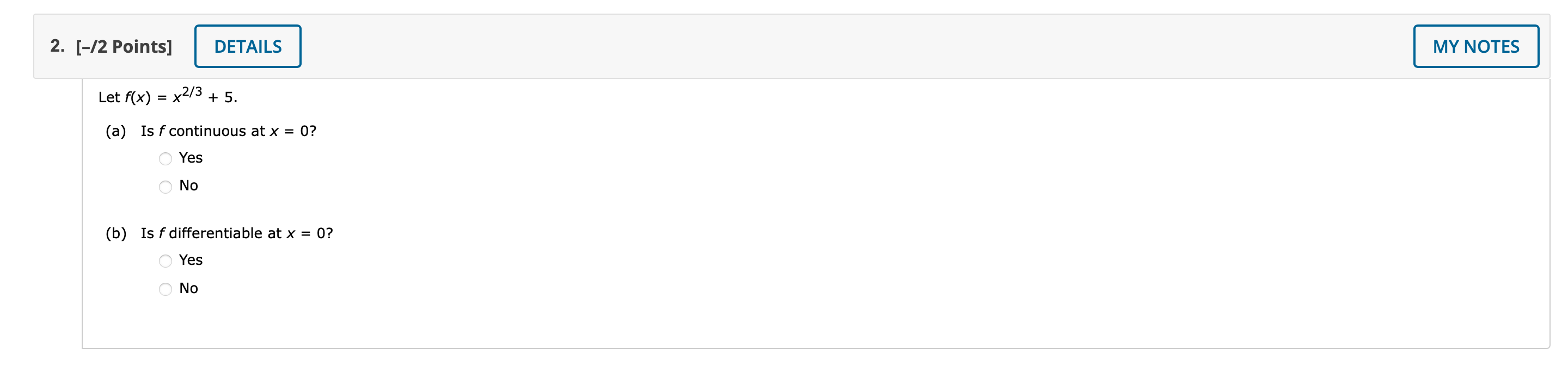1568x384 pixels.
Task: Click the "Yes" label under part (b)
Action: [190, 260]
